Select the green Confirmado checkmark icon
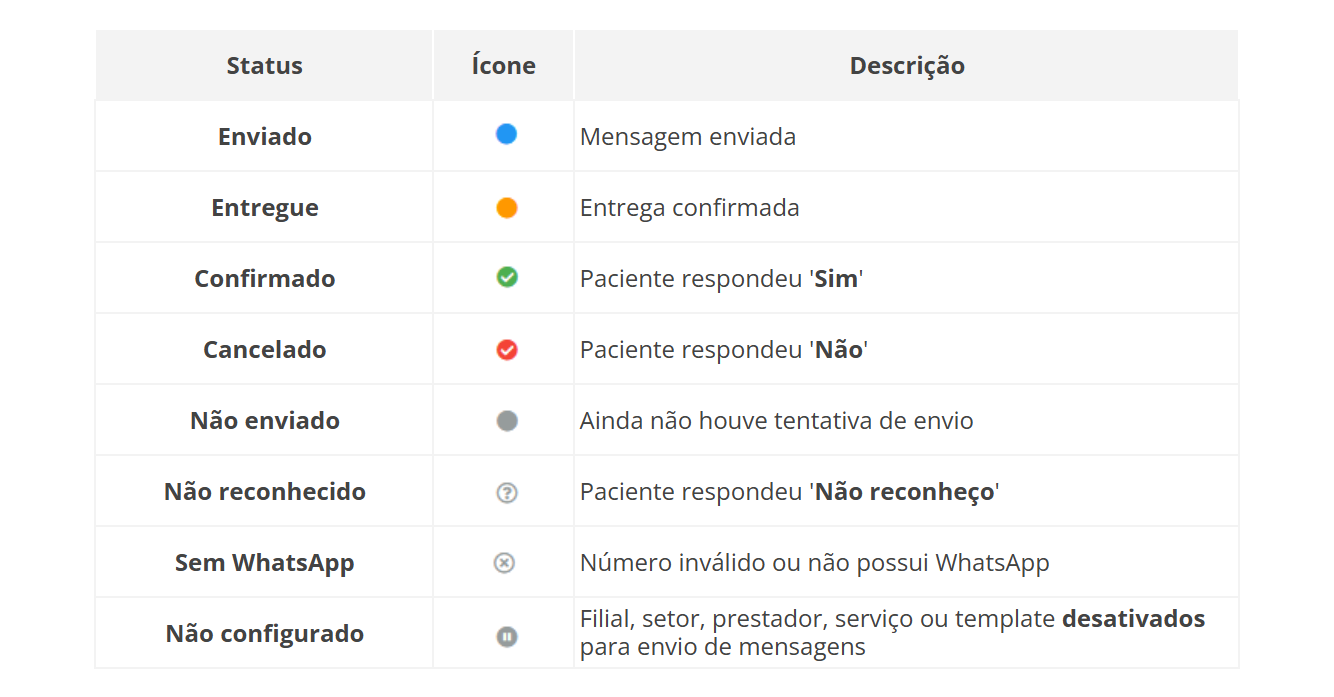This screenshot has width=1334, height=697. pyautogui.click(x=507, y=277)
